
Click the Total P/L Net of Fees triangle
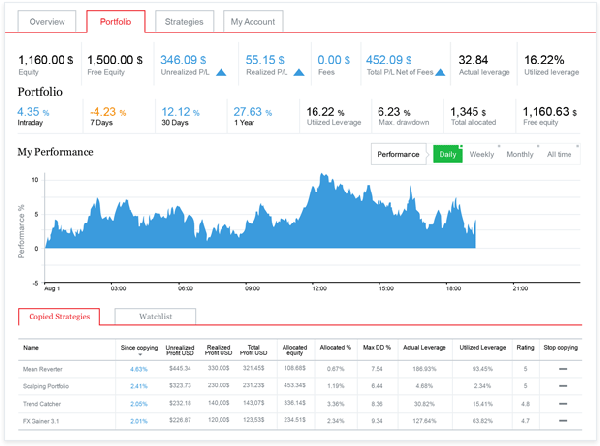click(x=441, y=73)
